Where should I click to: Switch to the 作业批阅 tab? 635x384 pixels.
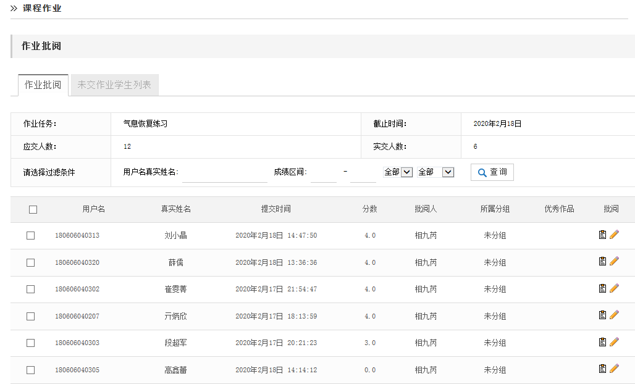click(x=43, y=85)
